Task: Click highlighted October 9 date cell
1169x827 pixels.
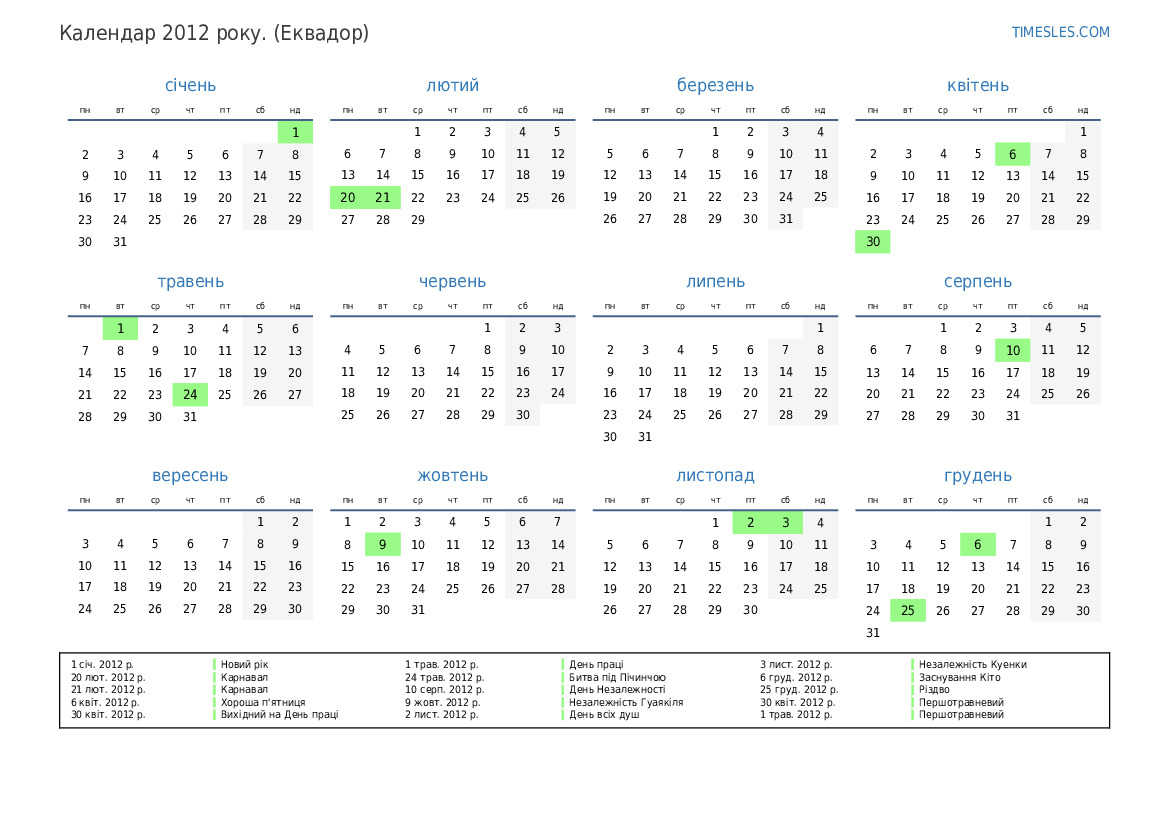Action: click(383, 545)
